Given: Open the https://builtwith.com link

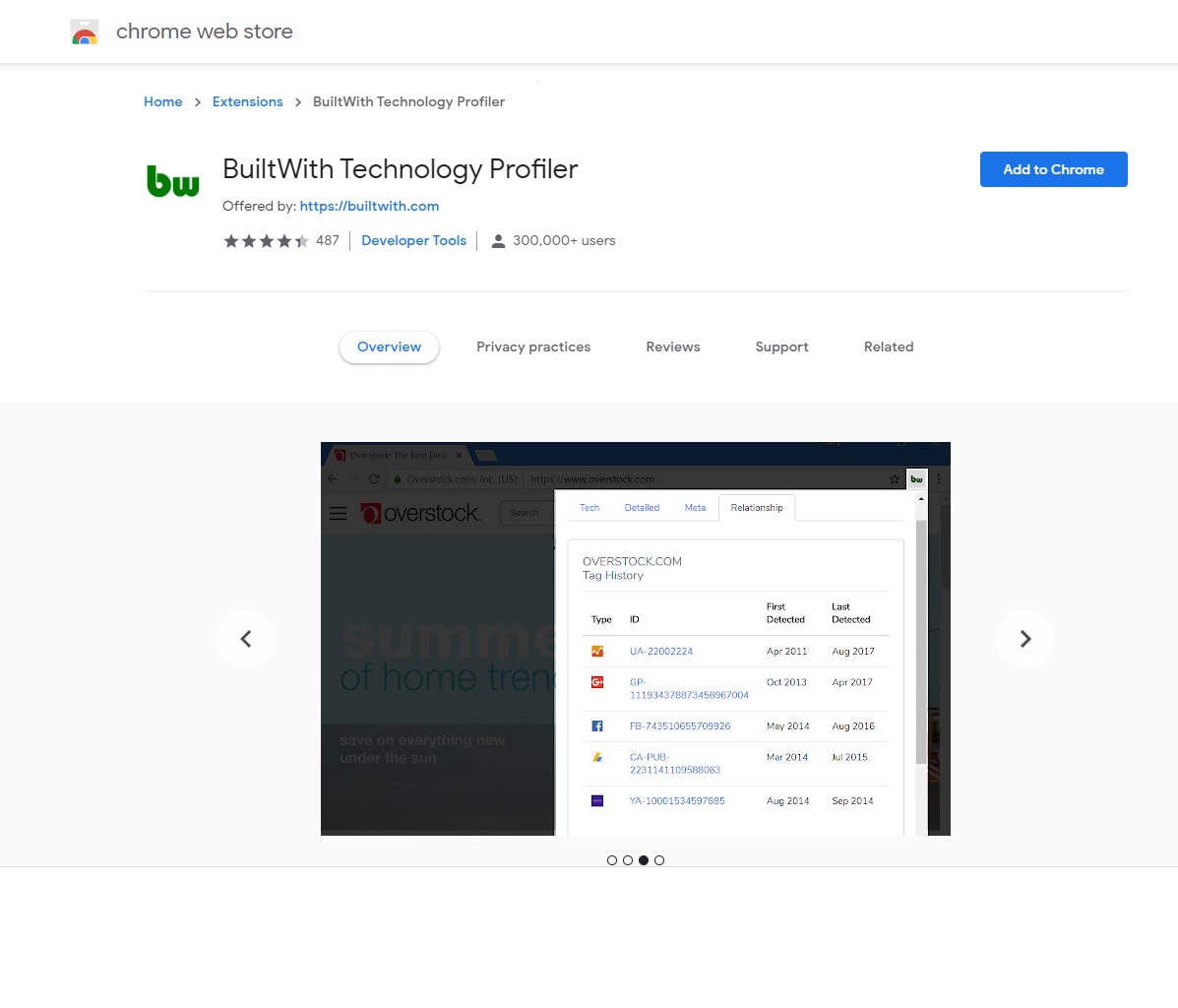Looking at the screenshot, I should pyautogui.click(x=370, y=206).
